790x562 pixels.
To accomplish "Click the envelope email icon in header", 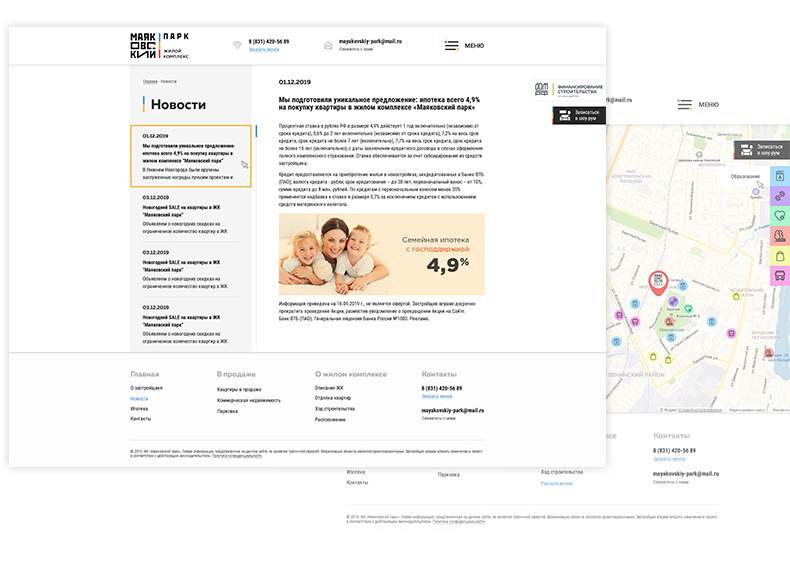I will (x=327, y=45).
